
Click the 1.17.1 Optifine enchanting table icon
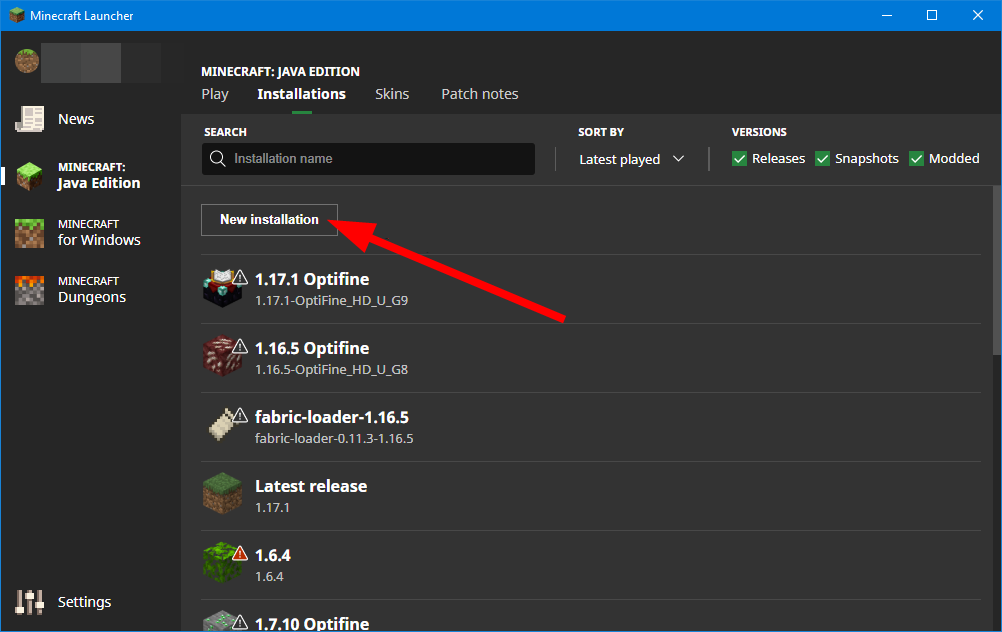[222, 288]
